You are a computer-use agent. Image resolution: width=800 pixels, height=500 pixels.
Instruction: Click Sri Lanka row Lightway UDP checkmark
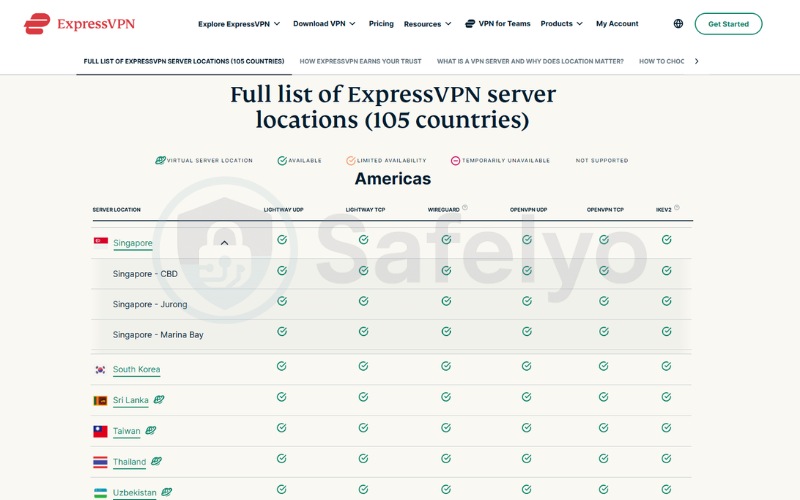282,397
